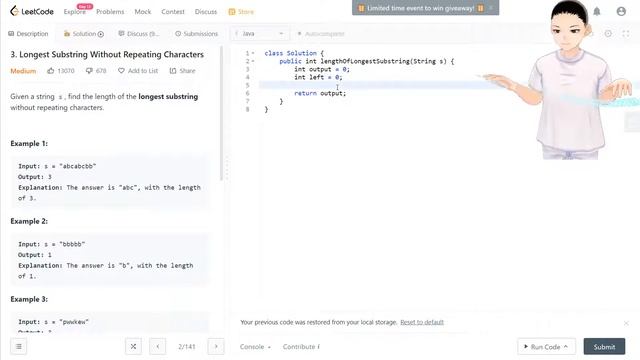Collapse the lengthOfLongestSubstring method fold arrow
Screen dimensions: 640x360
point(253,61)
